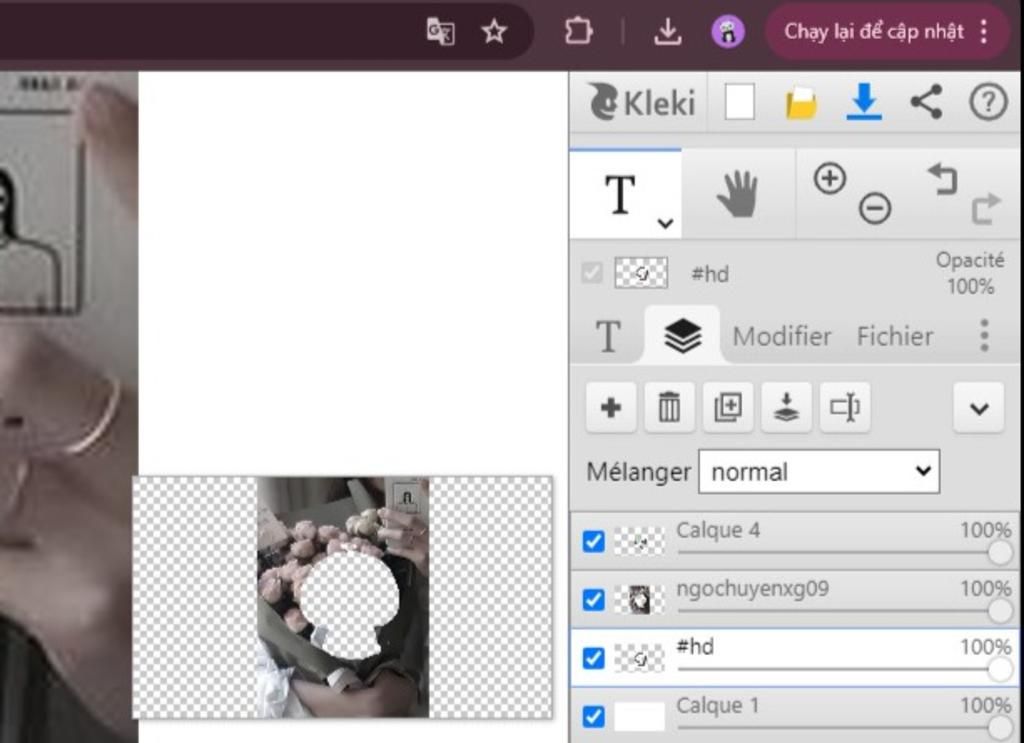Add a new layer

pos(611,408)
